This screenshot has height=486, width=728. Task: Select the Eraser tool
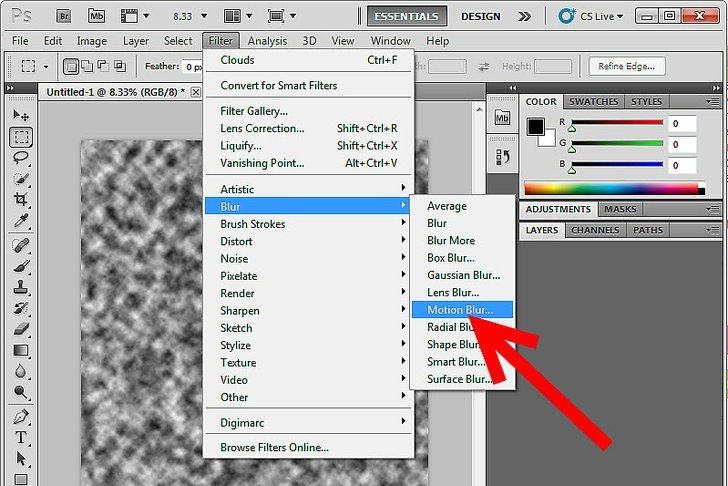pyautogui.click(x=21, y=328)
